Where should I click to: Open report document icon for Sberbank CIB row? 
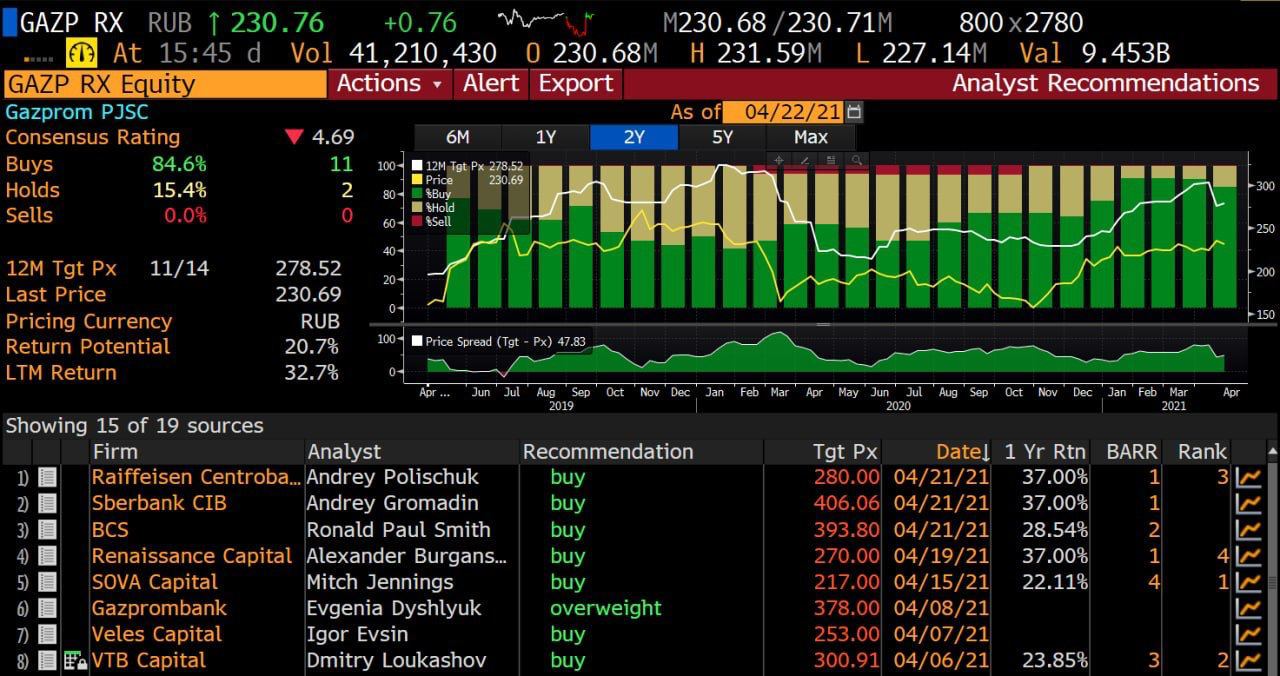[47, 504]
